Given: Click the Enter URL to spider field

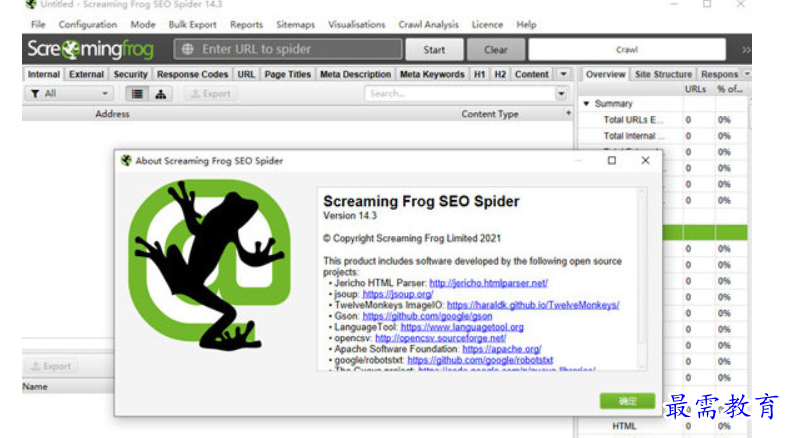Looking at the screenshot, I should 288,49.
